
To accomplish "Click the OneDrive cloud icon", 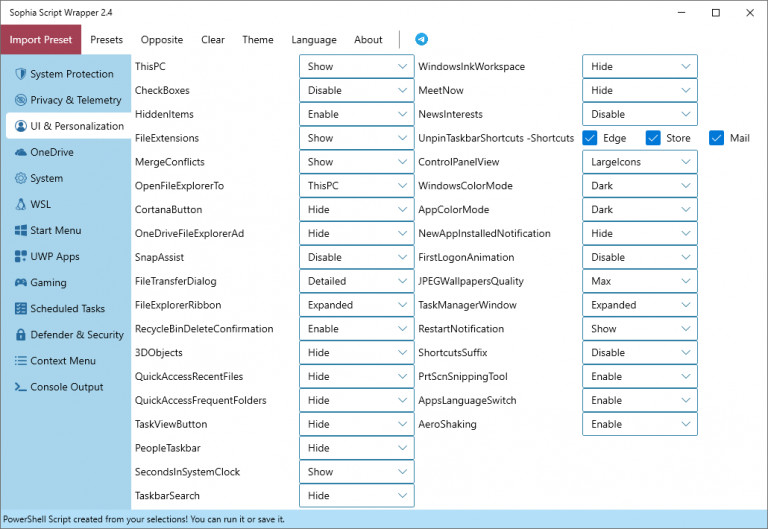I will [x=21, y=152].
